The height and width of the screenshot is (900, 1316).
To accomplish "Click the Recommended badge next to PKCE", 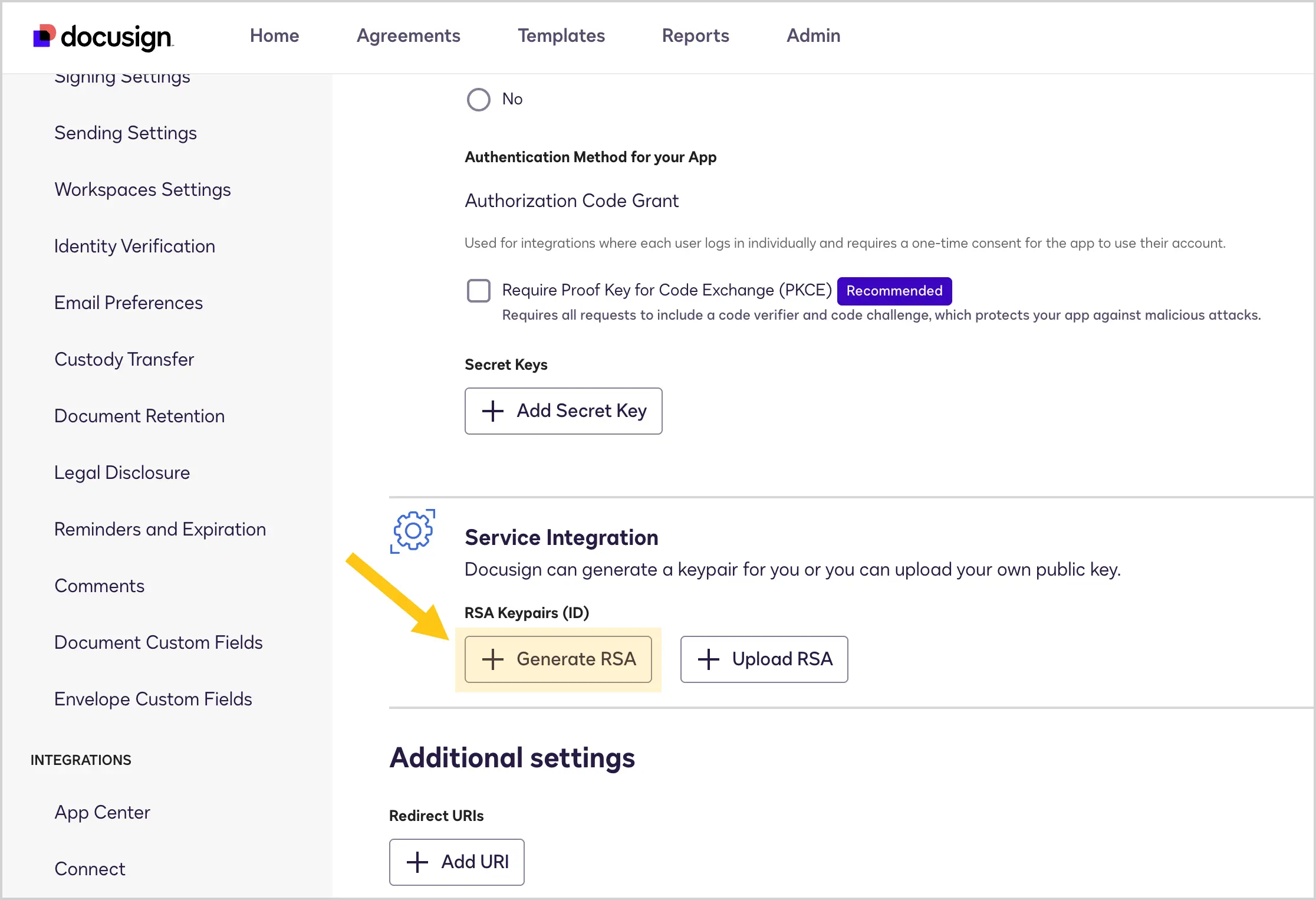I will [x=894, y=291].
